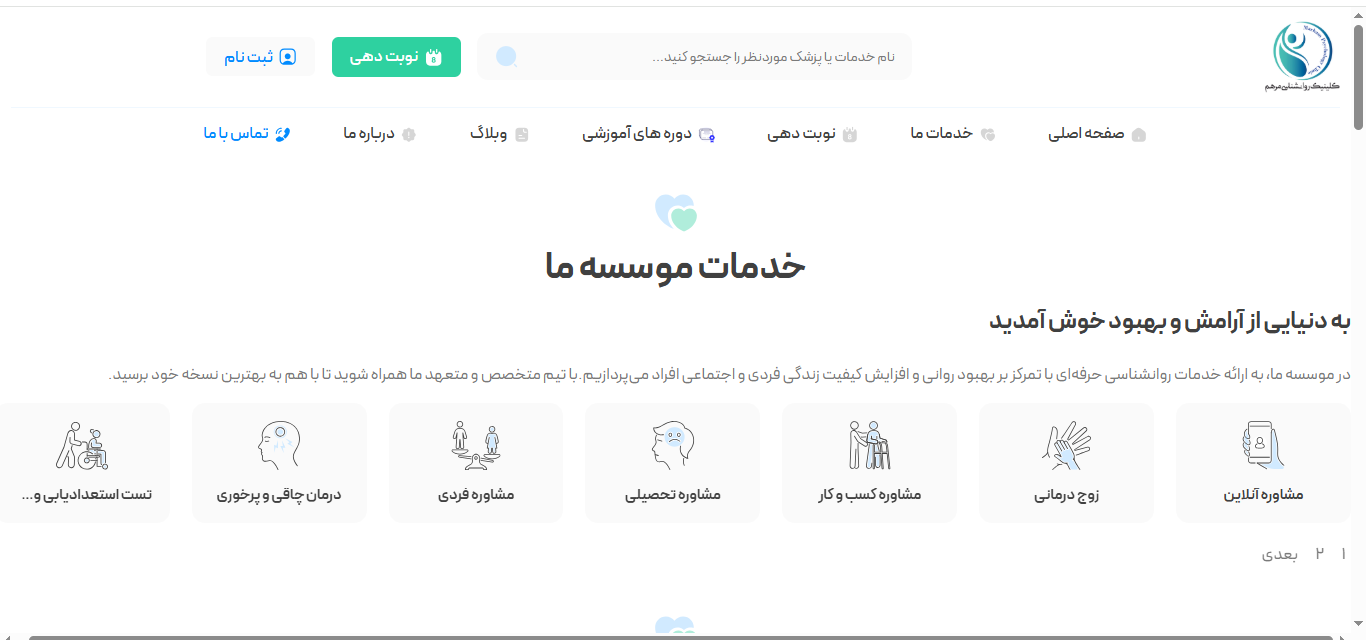Click the ثبت نام button
Screen dimensions: 1366x640
click(260, 57)
